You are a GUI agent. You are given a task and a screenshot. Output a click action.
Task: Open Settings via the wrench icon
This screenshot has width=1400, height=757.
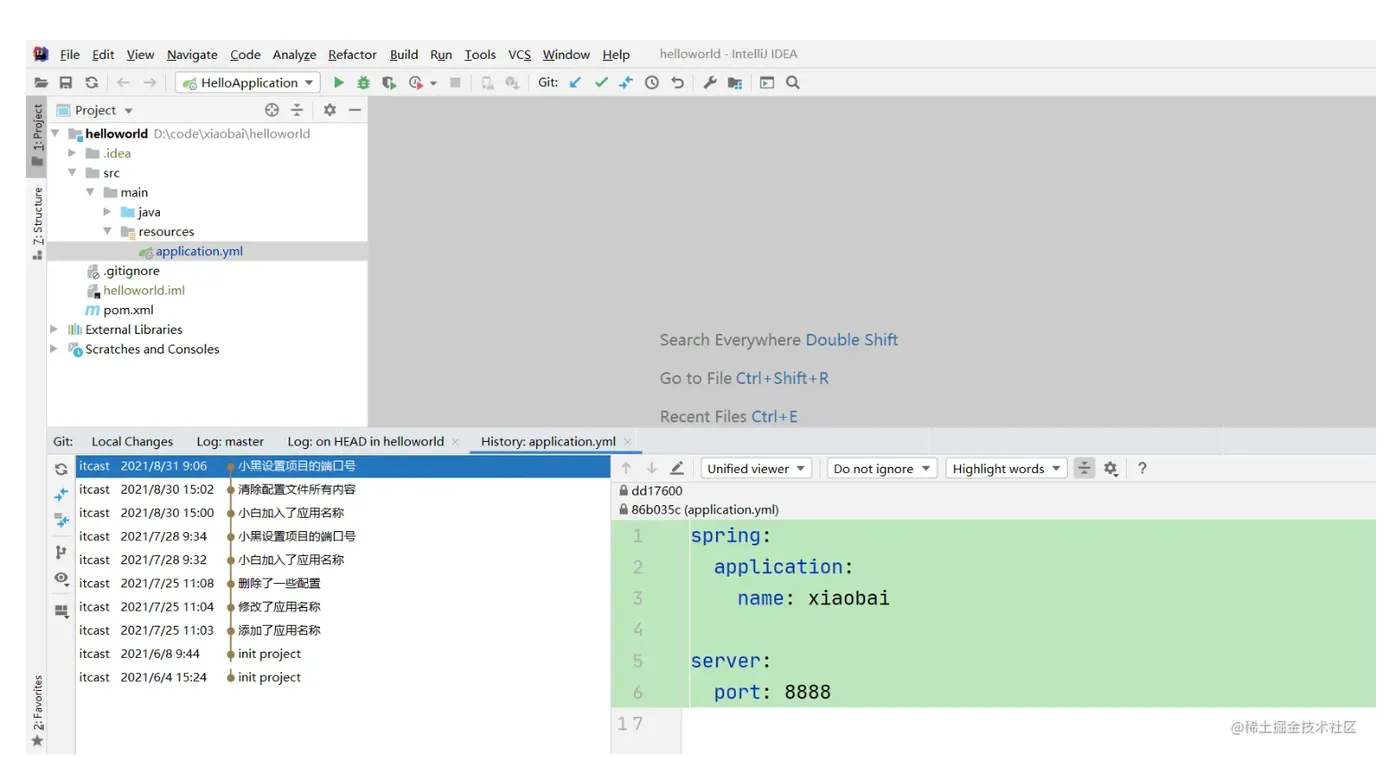[x=710, y=83]
